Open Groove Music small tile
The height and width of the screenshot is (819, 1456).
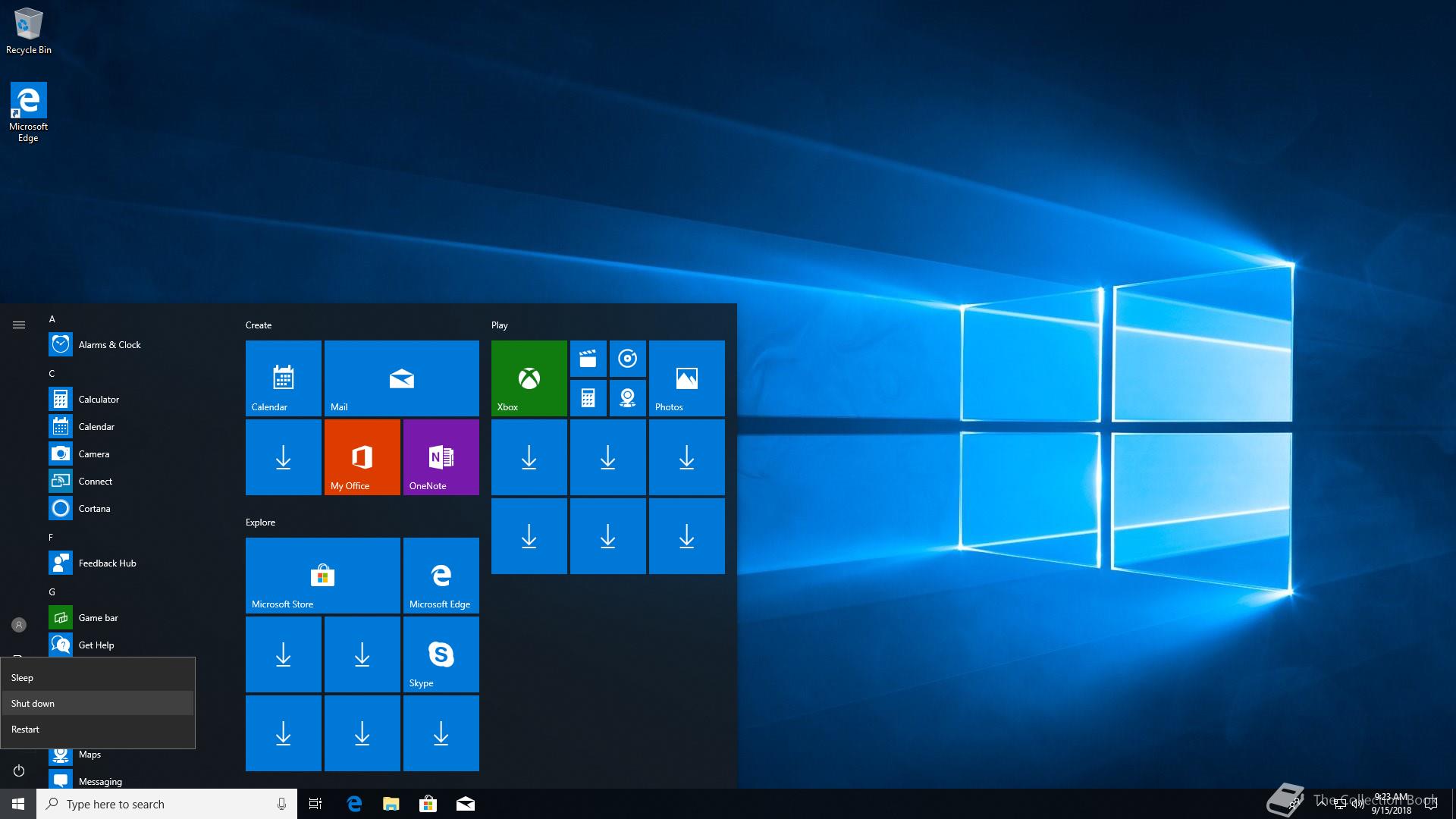(627, 359)
